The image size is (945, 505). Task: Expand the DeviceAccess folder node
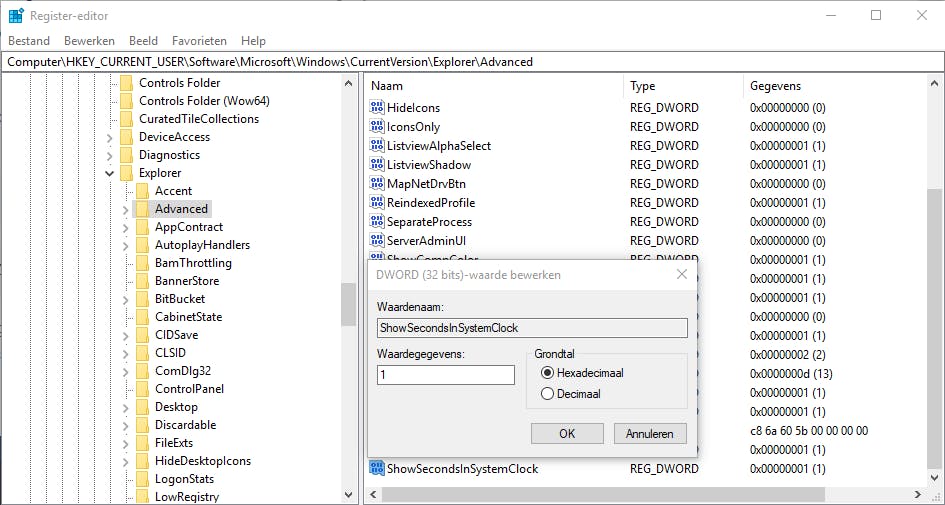109,137
